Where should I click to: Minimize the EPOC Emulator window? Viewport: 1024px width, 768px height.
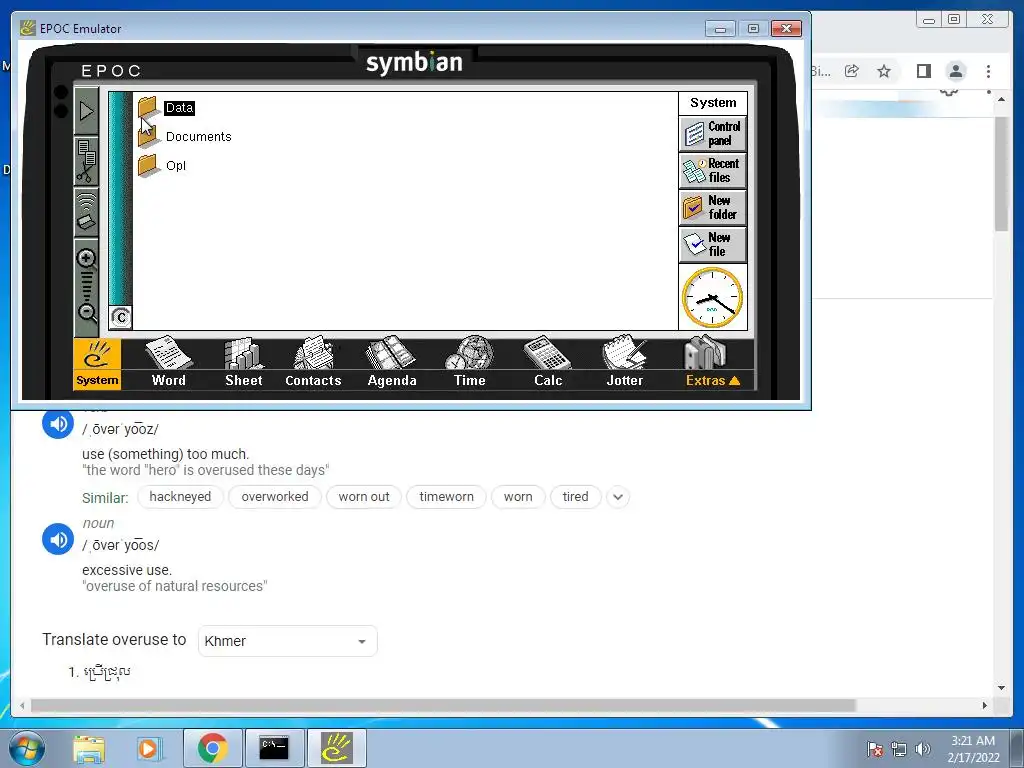pyautogui.click(x=720, y=29)
